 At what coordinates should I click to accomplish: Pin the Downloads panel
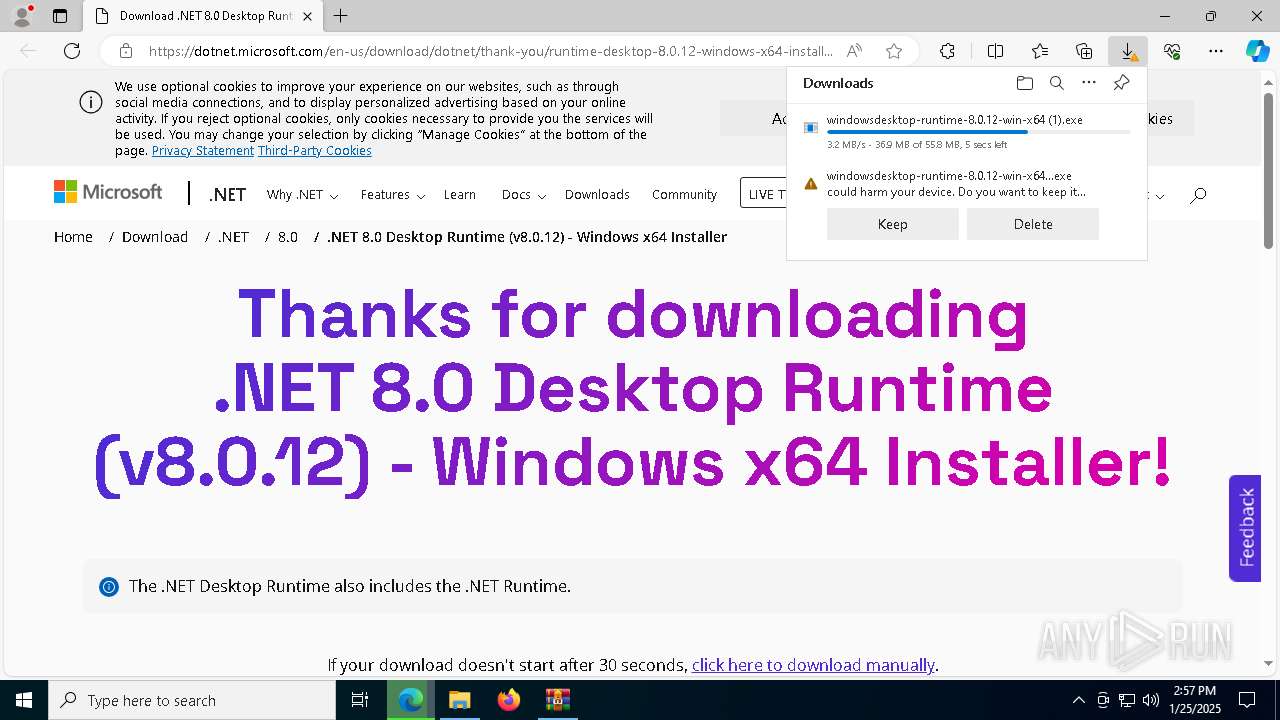(1121, 83)
